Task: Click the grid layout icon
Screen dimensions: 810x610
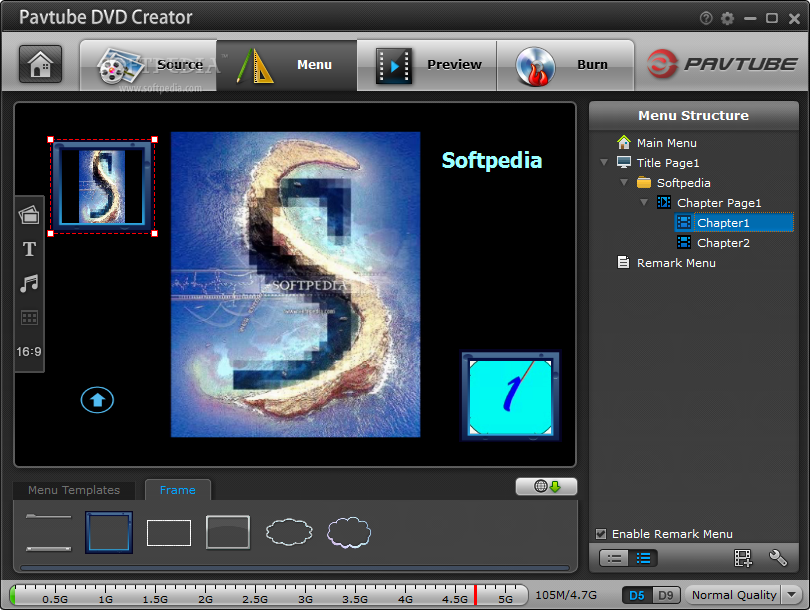Action: (x=29, y=318)
